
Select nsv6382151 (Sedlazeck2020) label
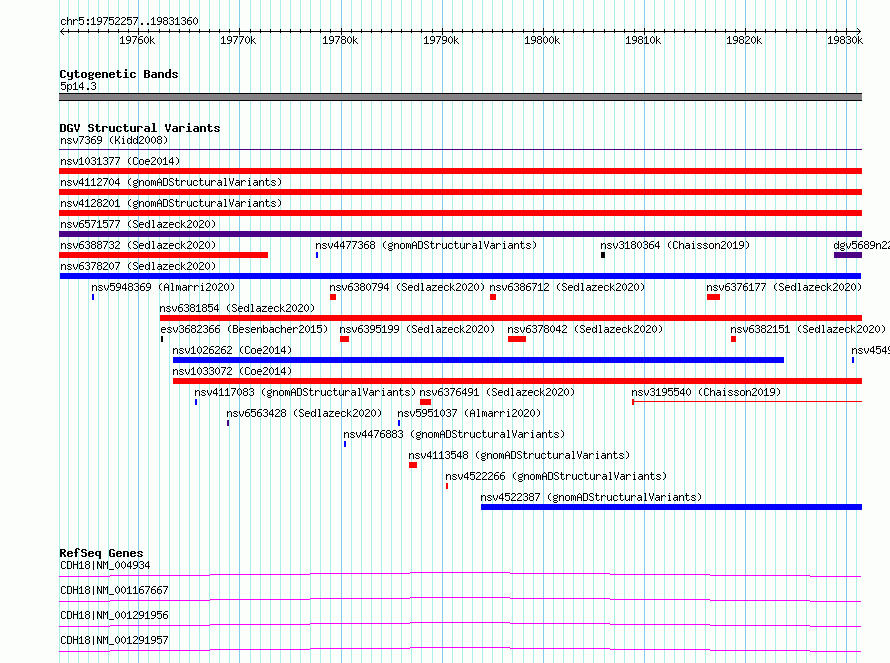tap(808, 329)
